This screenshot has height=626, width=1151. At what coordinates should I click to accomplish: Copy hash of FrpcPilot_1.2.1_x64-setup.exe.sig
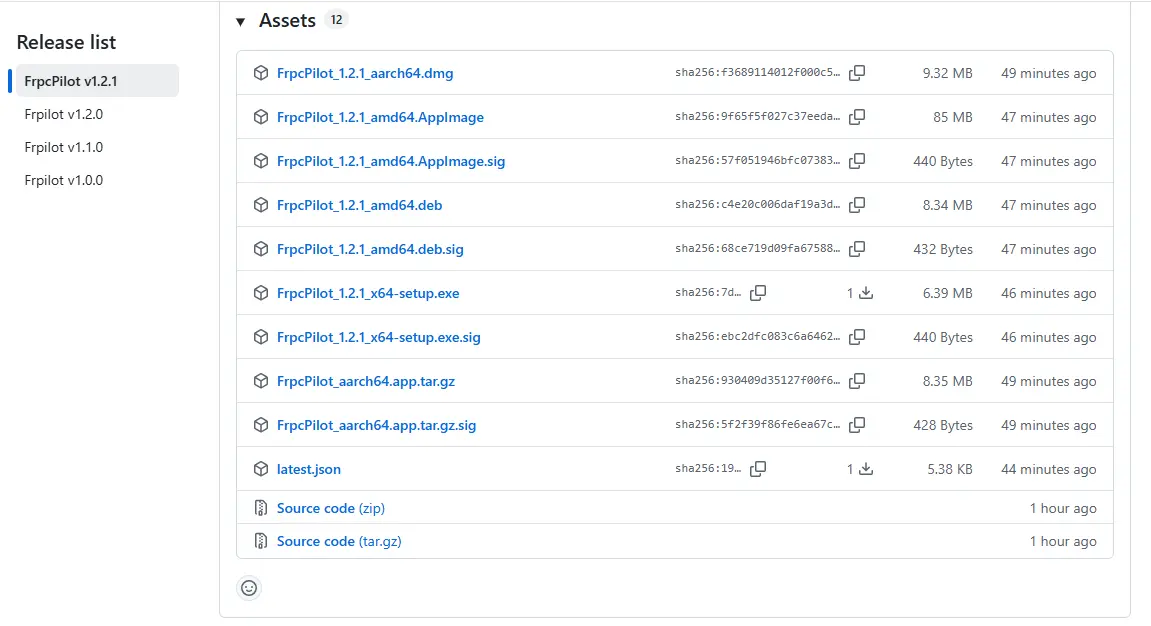click(857, 337)
